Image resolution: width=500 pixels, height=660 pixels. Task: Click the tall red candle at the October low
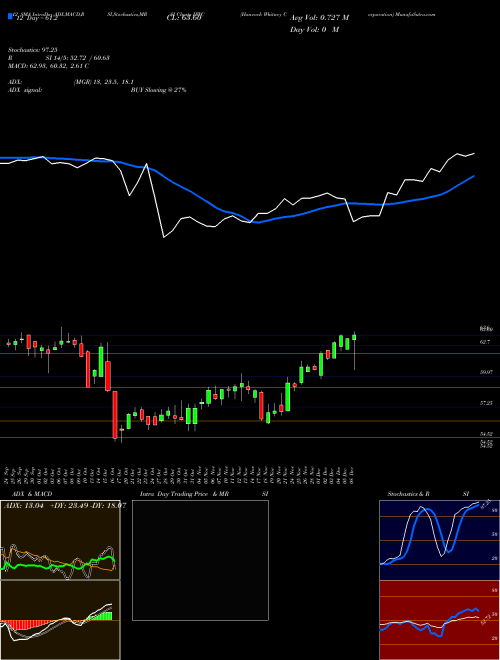click(x=114, y=415)
